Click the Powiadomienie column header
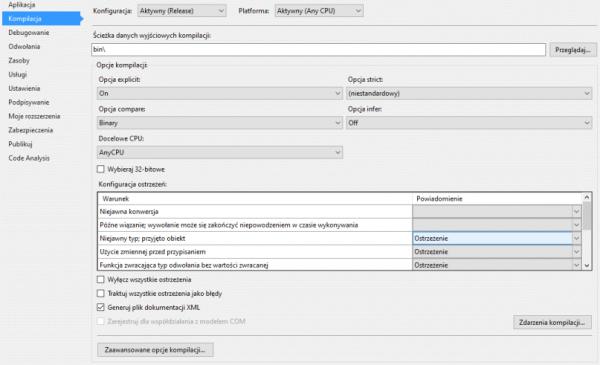The height and width of the screenshot is (365, 600). click(497, 199)
